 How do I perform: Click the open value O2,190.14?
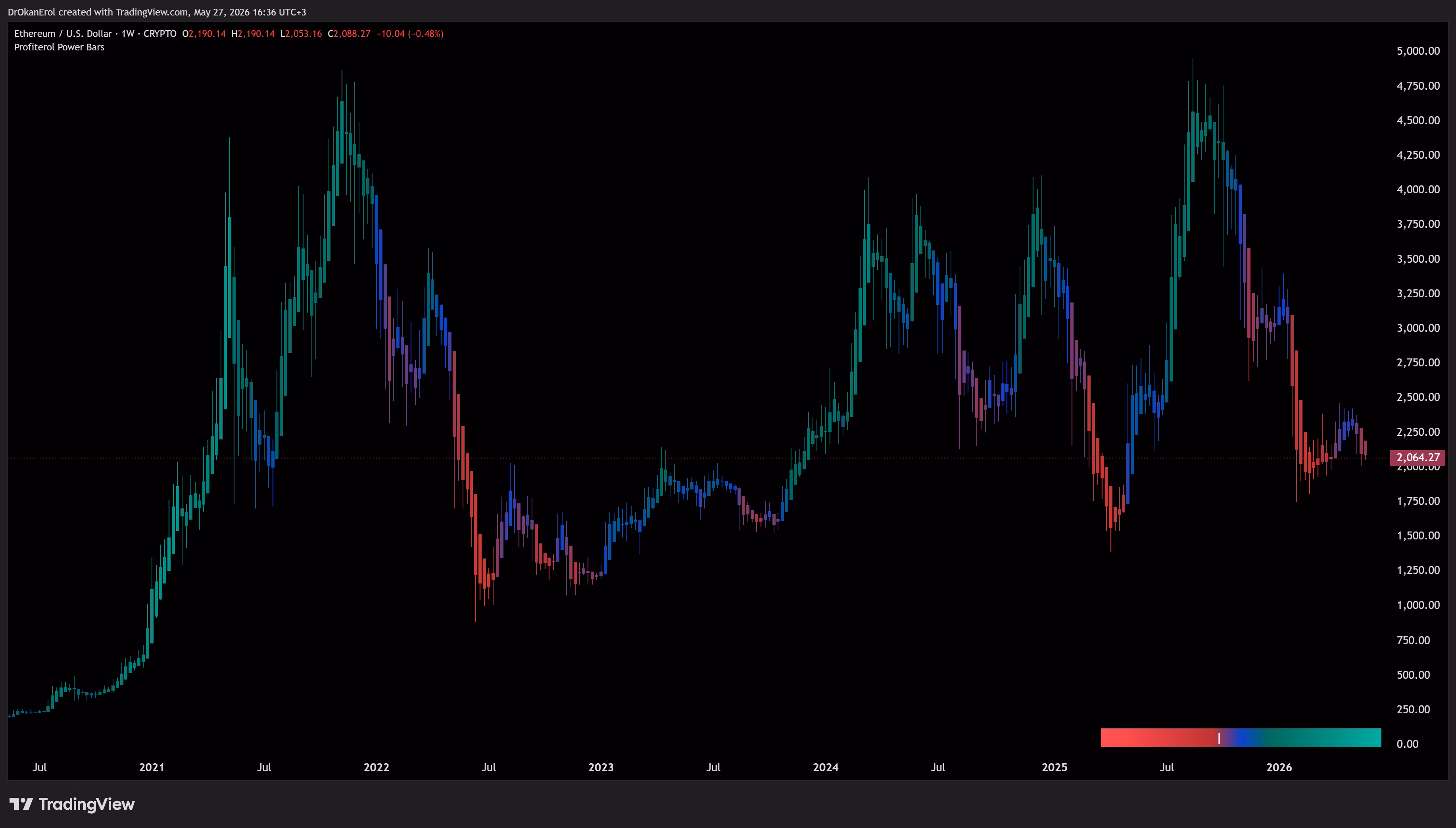pyautogui.click(x=204, y=34)
